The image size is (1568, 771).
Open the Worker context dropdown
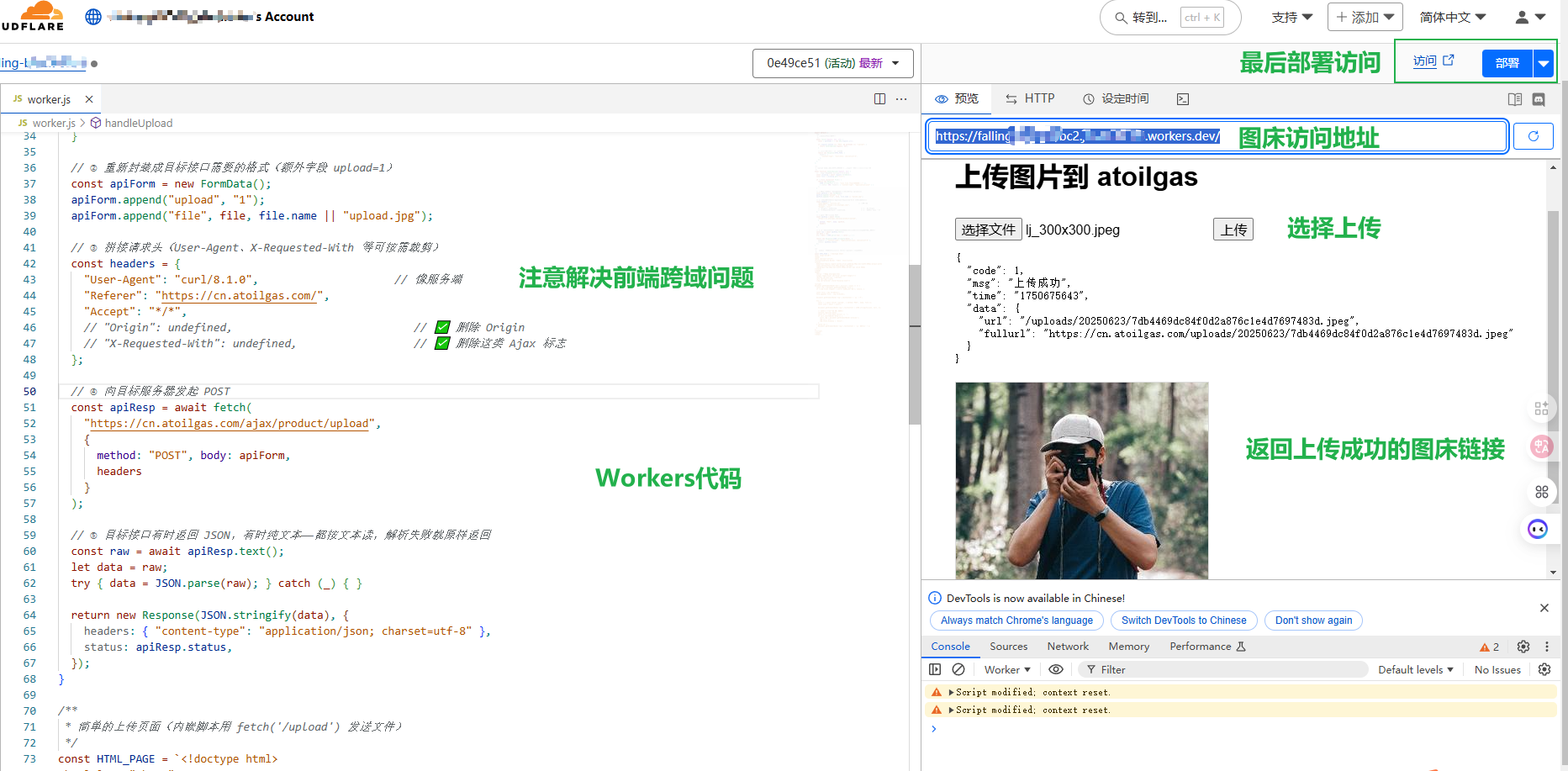click(1007, 670)
